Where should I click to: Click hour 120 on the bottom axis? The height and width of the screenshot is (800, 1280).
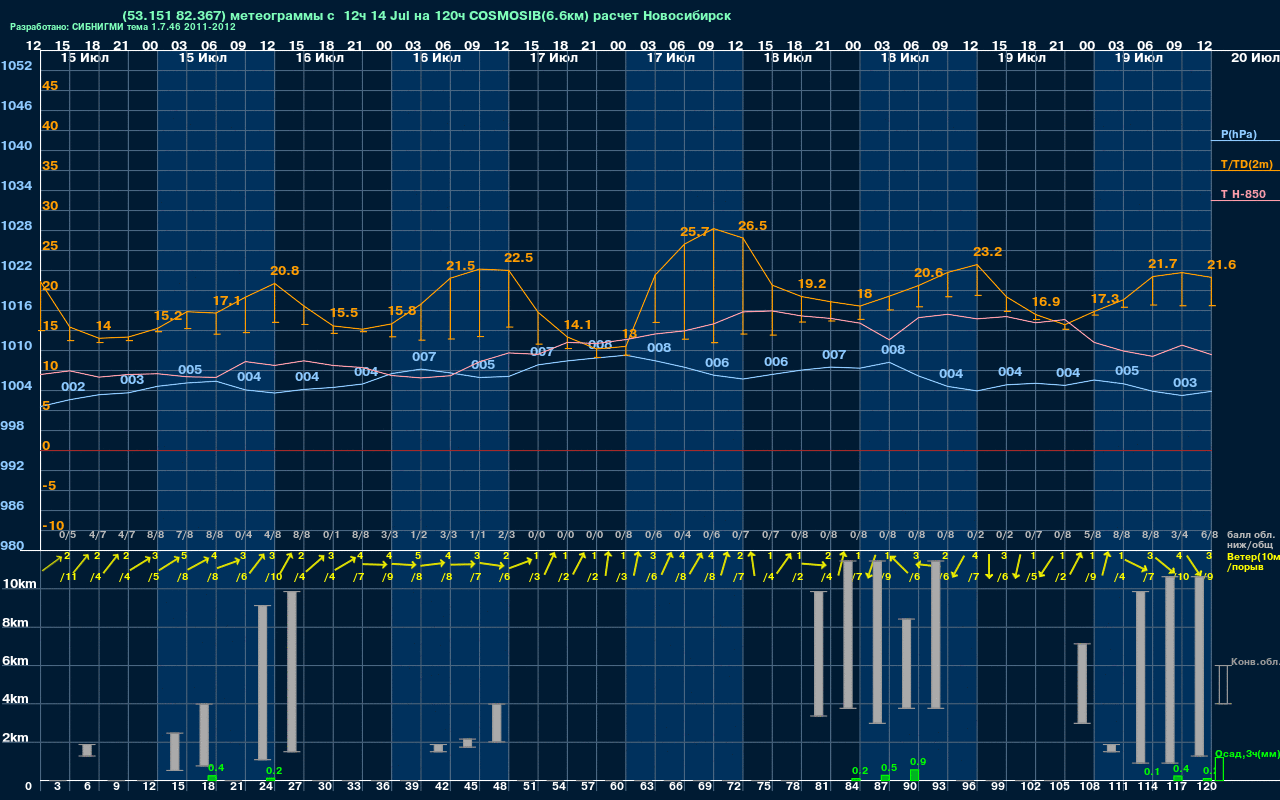pos(1206,787)
